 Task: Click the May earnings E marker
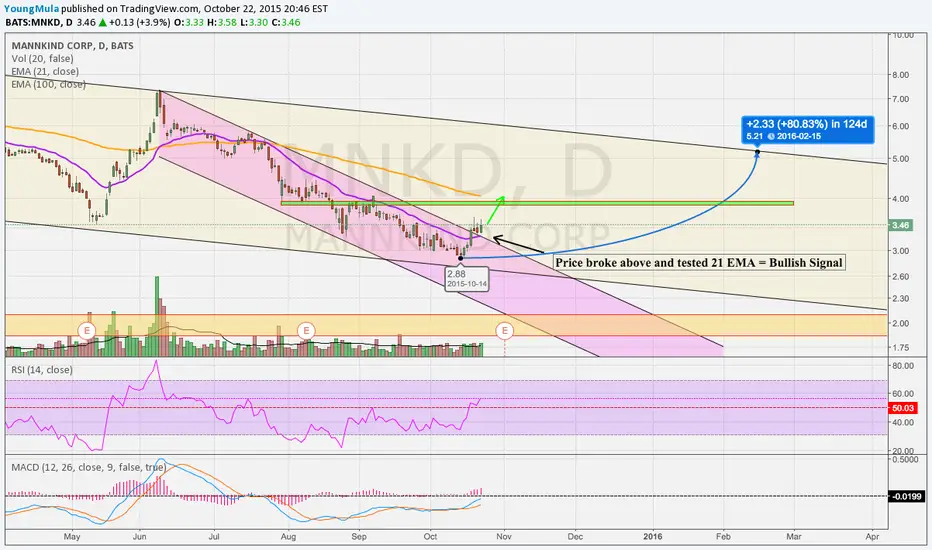pos(87,330)
